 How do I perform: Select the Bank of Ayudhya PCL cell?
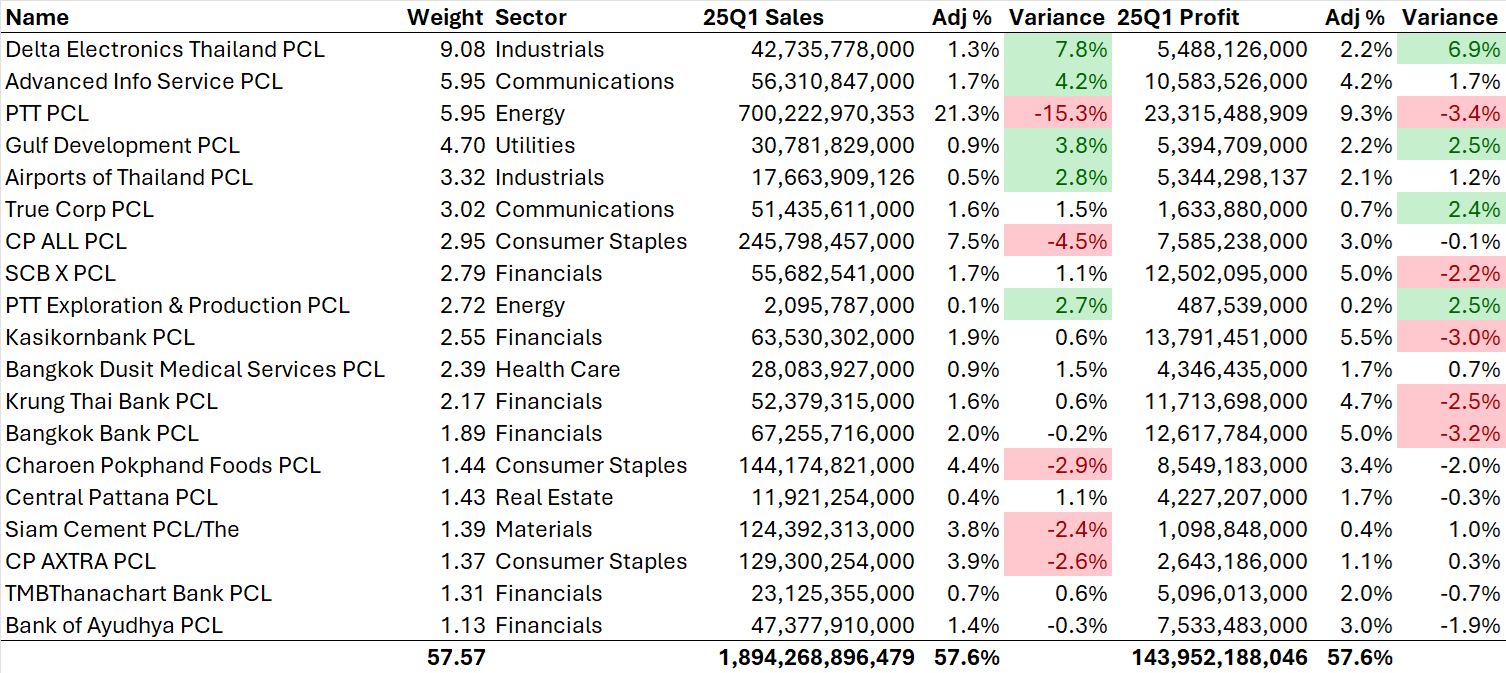pos(114,625)
